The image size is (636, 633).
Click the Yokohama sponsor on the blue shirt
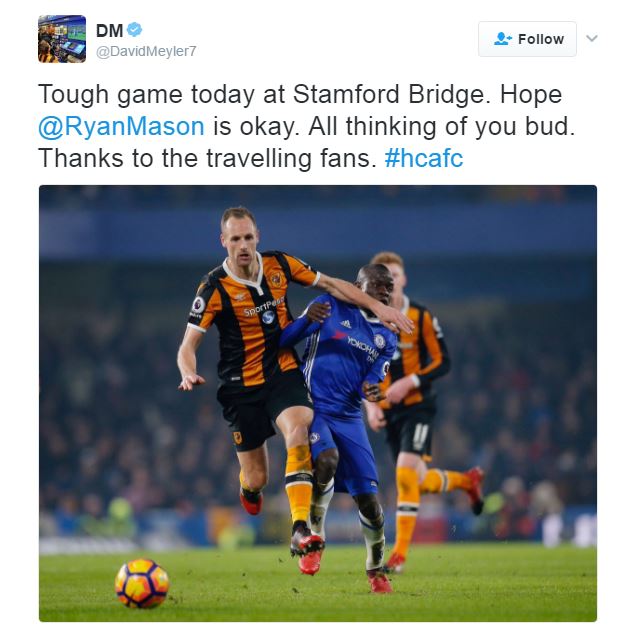pos(362,348)
